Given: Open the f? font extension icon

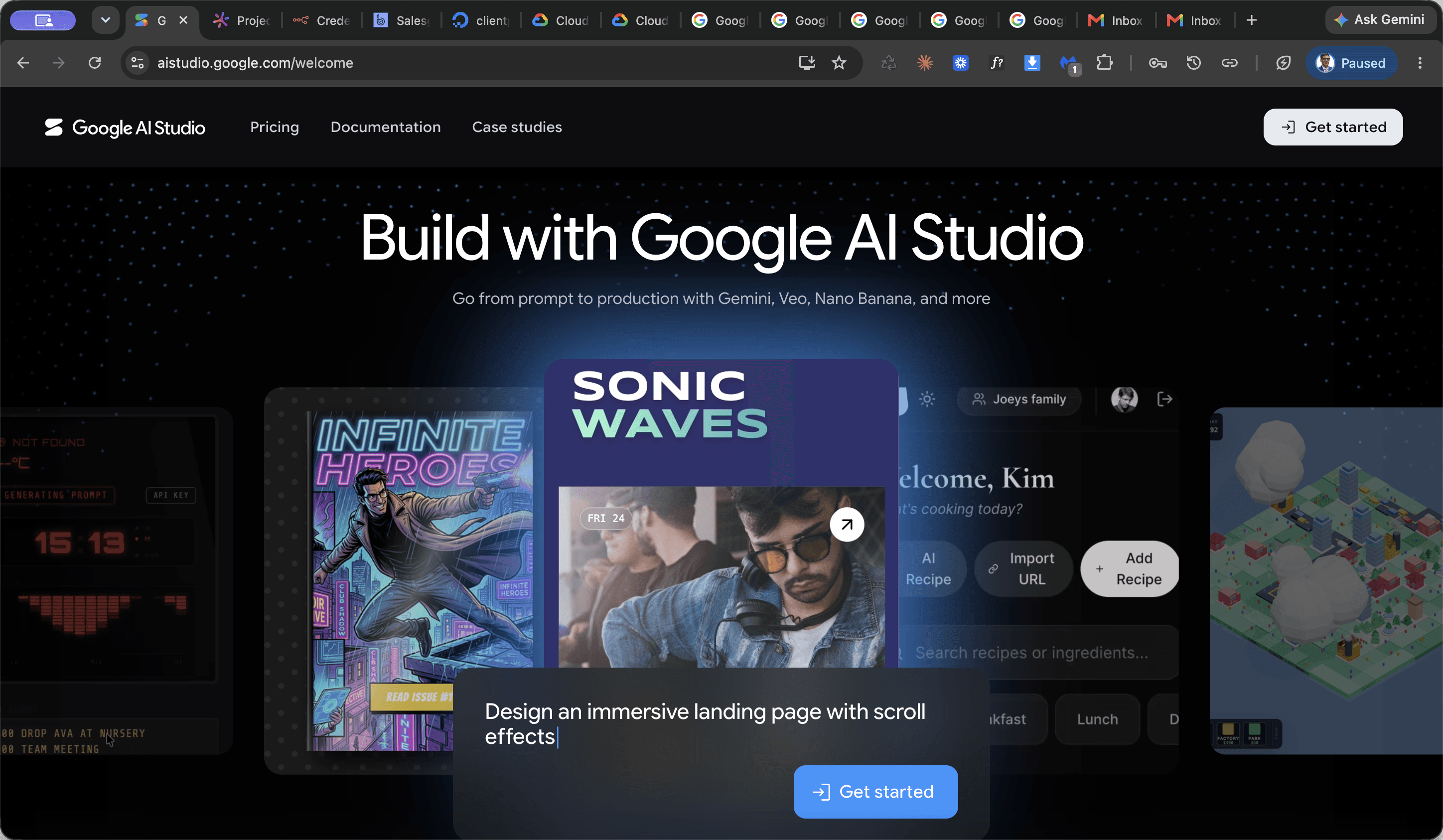Looking at the screenshot, I should pyautogui.click(x=997, y=63).
